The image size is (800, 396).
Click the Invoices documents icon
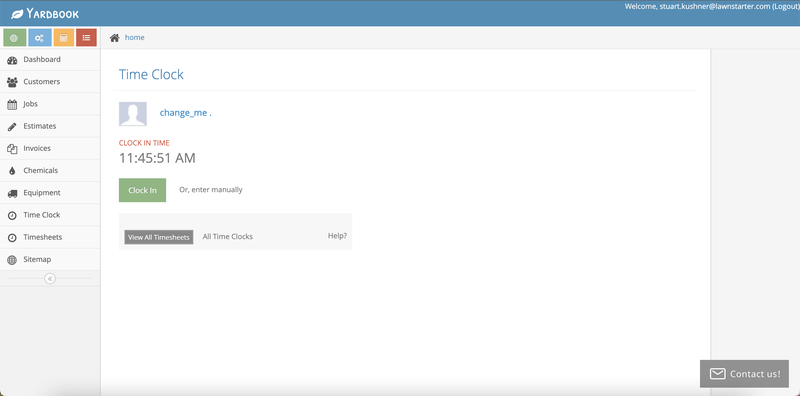point(12,148)
